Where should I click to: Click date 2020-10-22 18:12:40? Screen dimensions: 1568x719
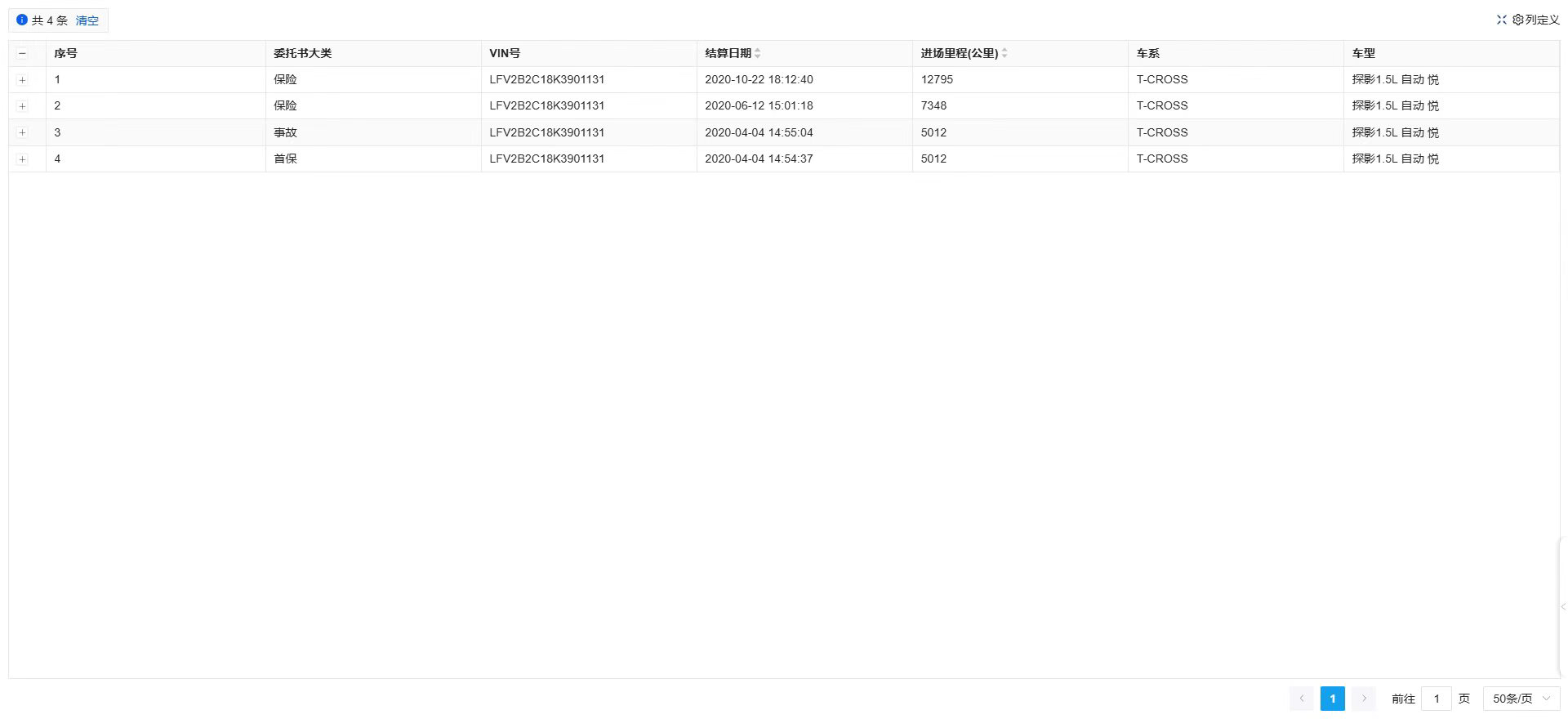click(759, 79)
